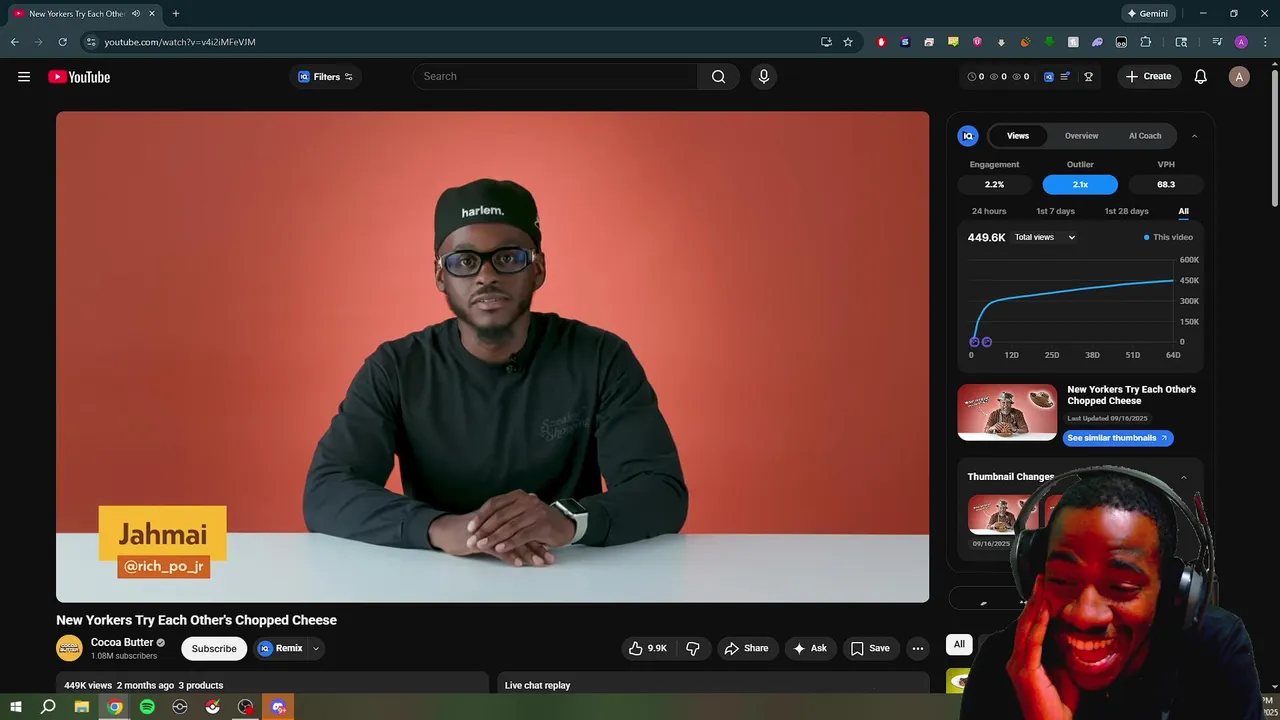This screenshot has width=1280, height=720.
Task: Save the video to a playlist
Action: 870,648
